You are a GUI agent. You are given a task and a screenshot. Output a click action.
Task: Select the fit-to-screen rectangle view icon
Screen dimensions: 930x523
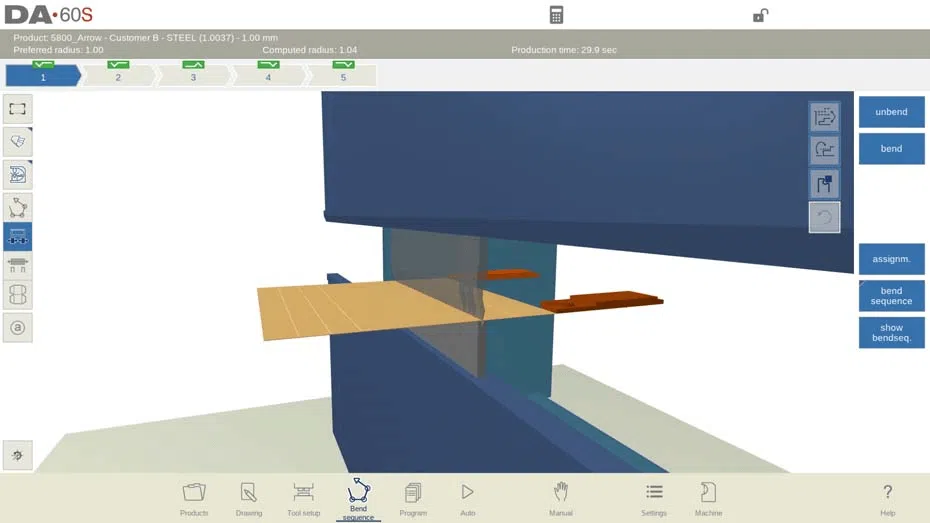(18, 109)
